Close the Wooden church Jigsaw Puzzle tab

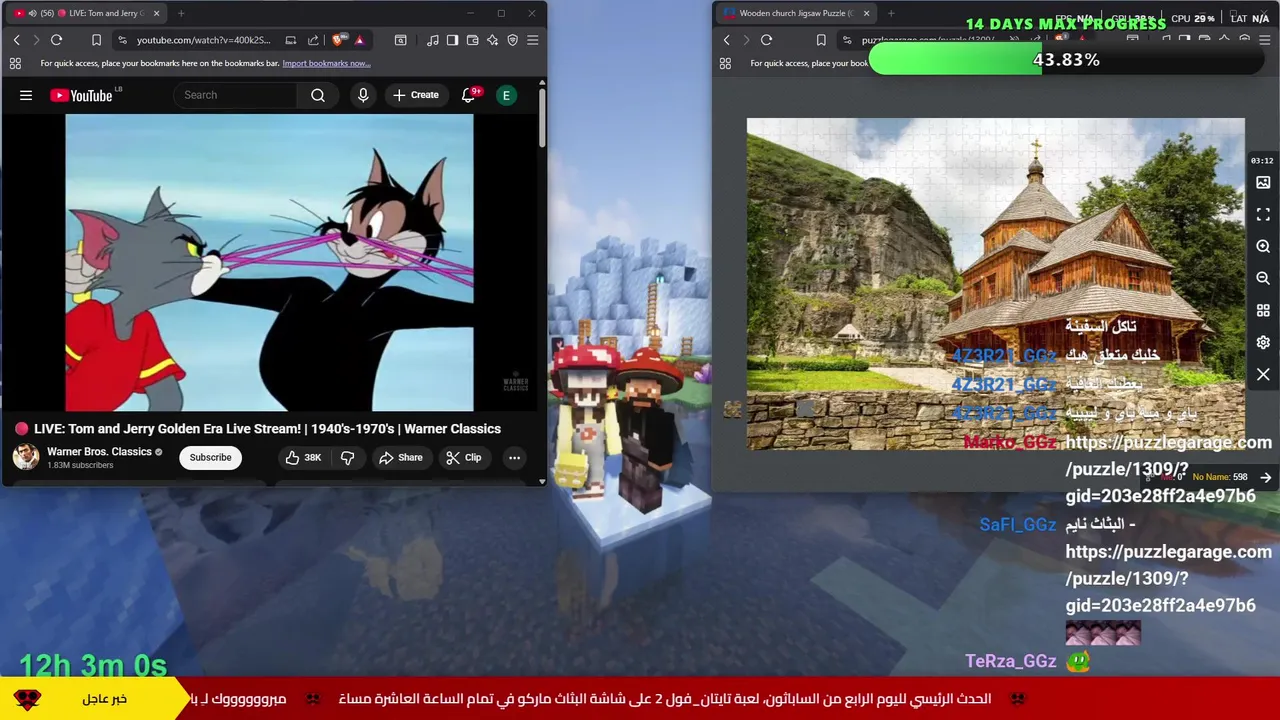coord(866,13)
